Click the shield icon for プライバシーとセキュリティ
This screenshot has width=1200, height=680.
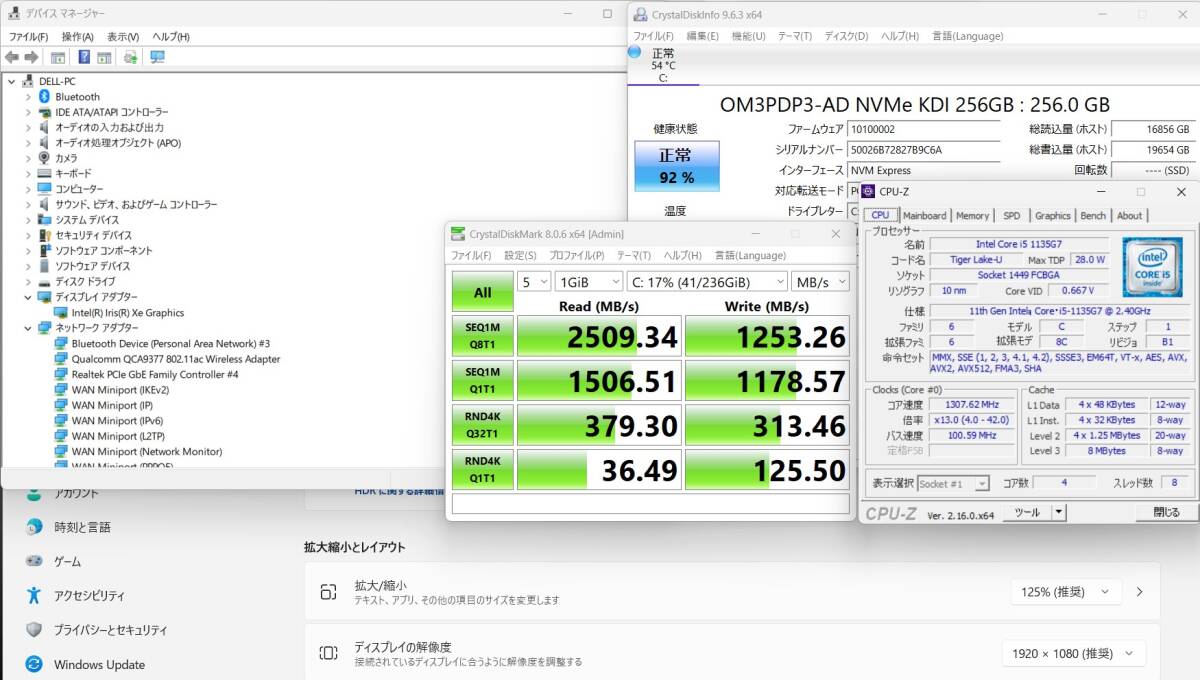[34, 630]
